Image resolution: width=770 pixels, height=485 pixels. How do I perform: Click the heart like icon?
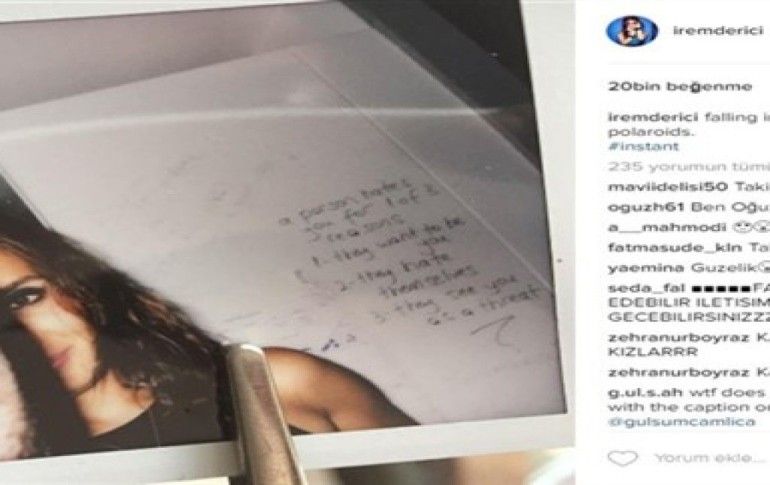tap(623, 458)
